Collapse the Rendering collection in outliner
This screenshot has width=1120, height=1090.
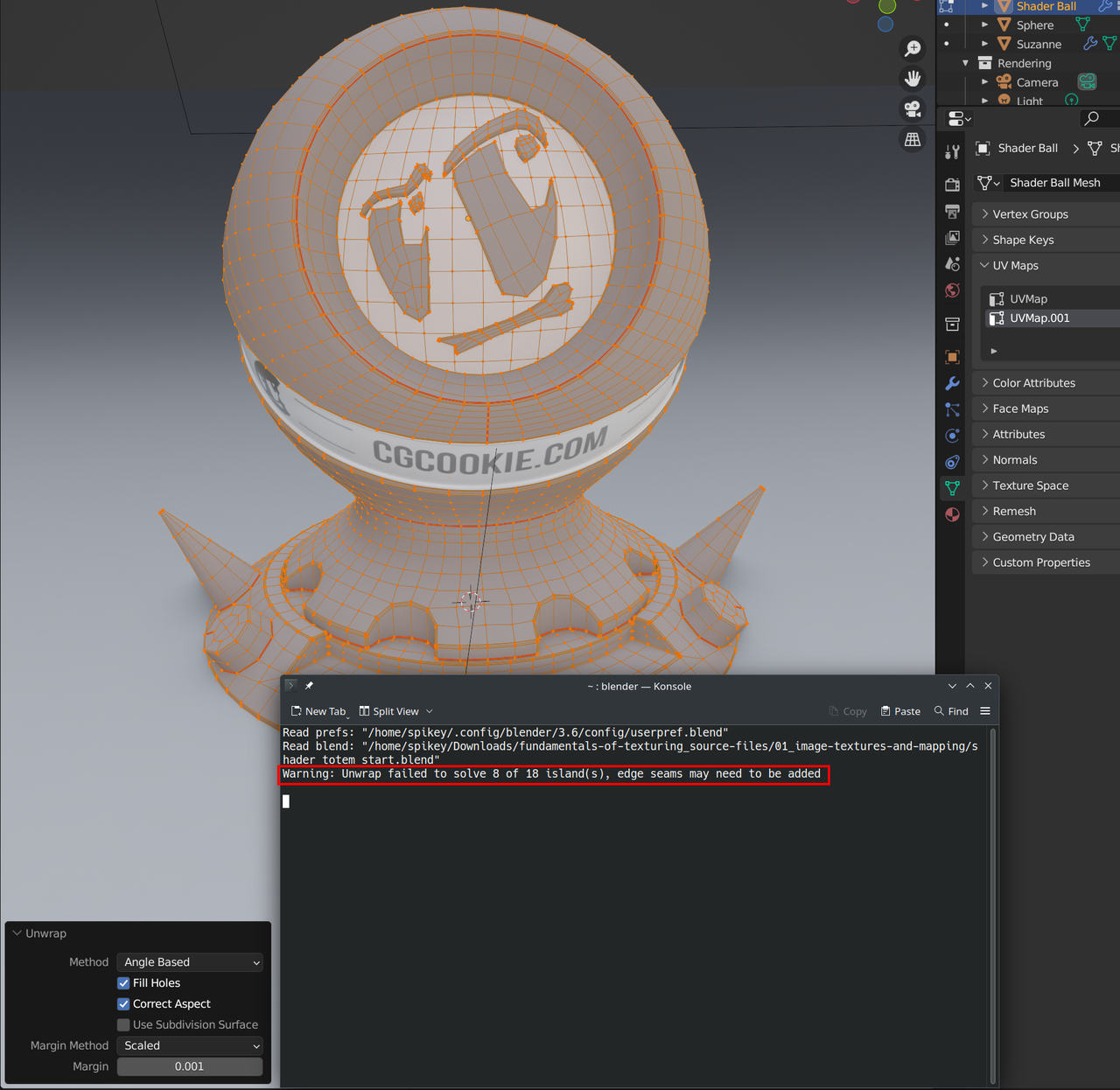click(966, 63)
